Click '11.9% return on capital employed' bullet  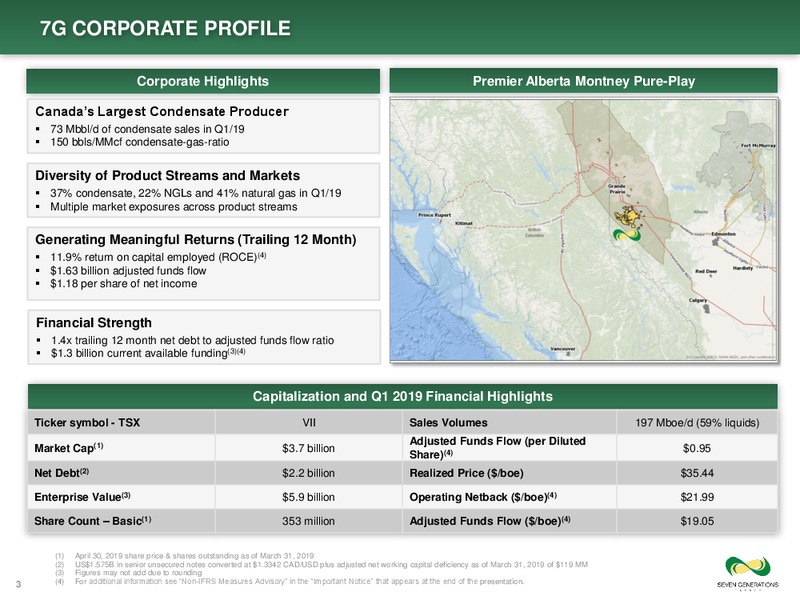point(158,257)
